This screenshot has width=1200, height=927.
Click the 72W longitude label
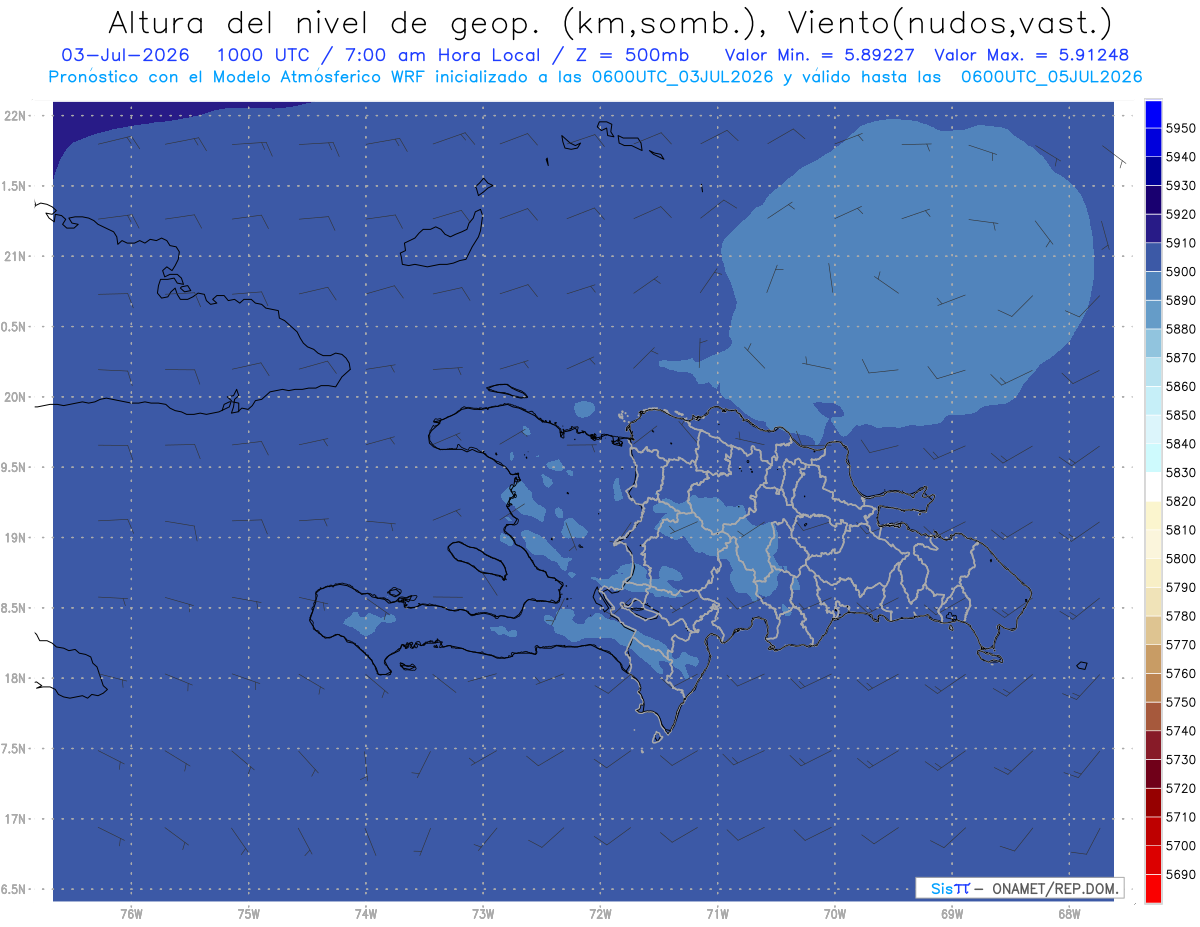pos(600,914)
